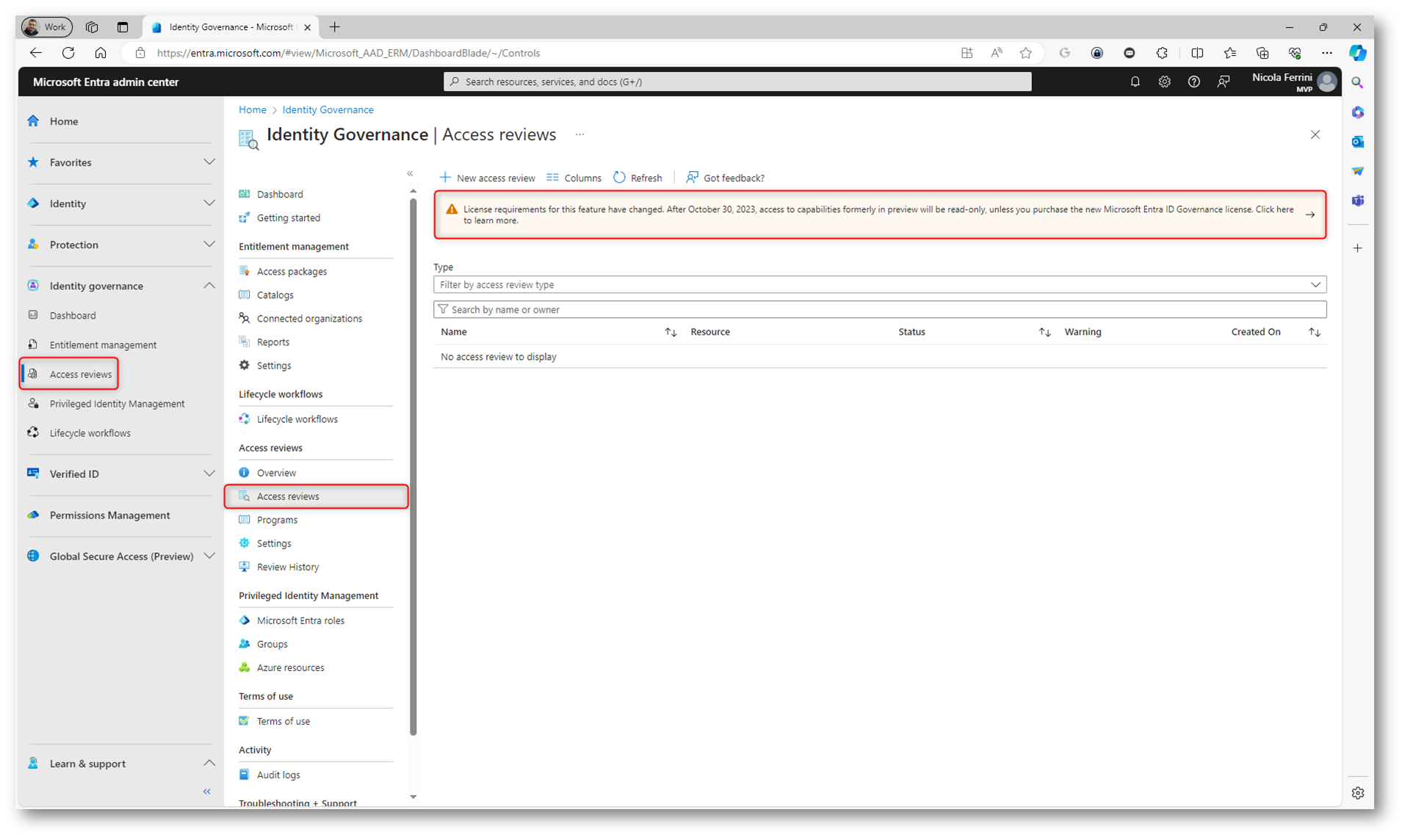Open portal settings gear in header
The image size is (1405, 840).
tap(1164, 82)
